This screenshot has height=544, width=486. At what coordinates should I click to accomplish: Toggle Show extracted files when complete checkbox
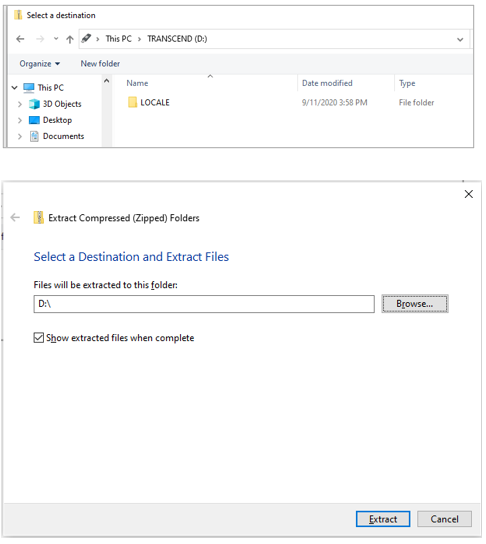39,338
